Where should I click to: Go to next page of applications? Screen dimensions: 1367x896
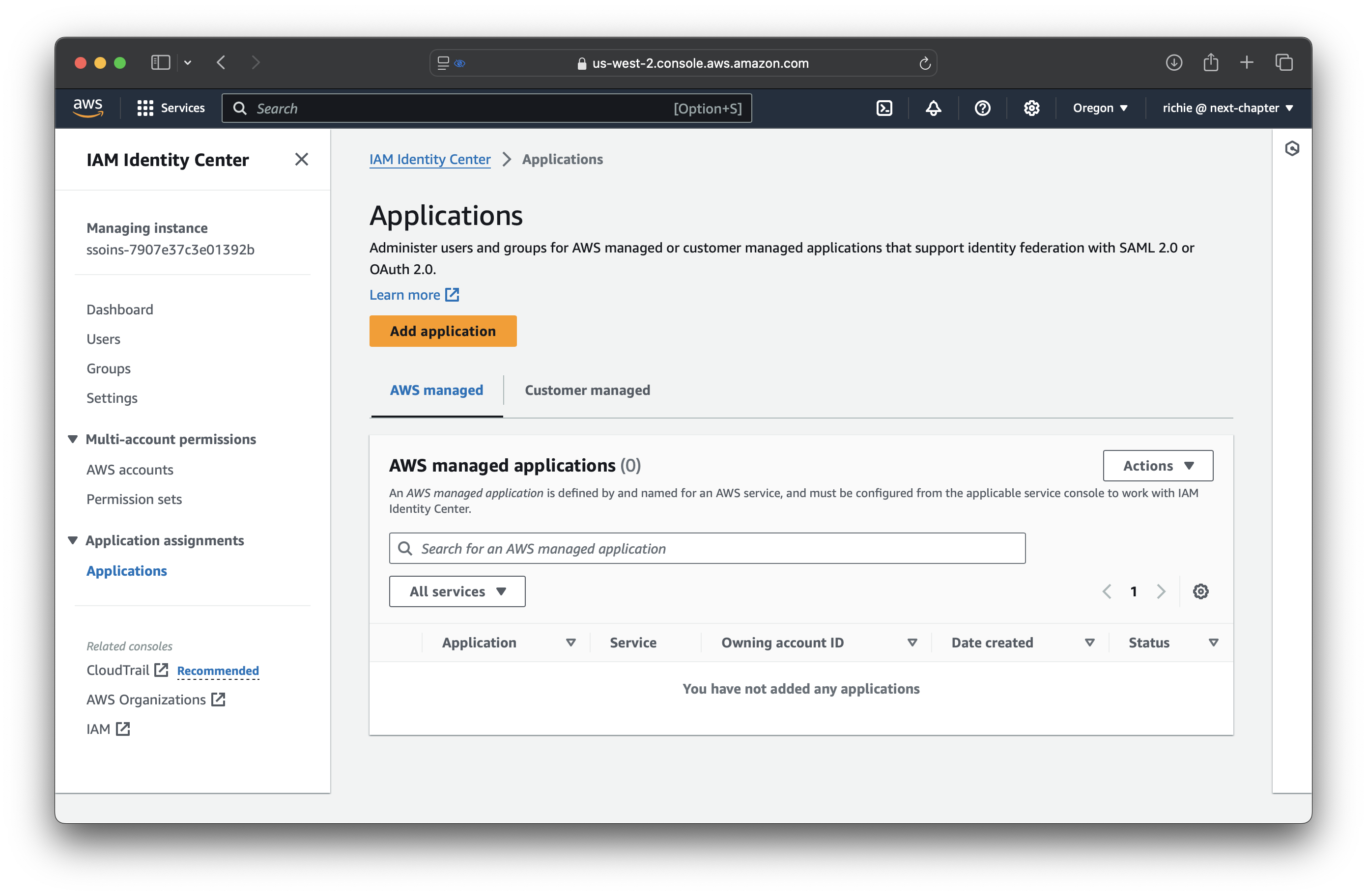click(1161, 591)
